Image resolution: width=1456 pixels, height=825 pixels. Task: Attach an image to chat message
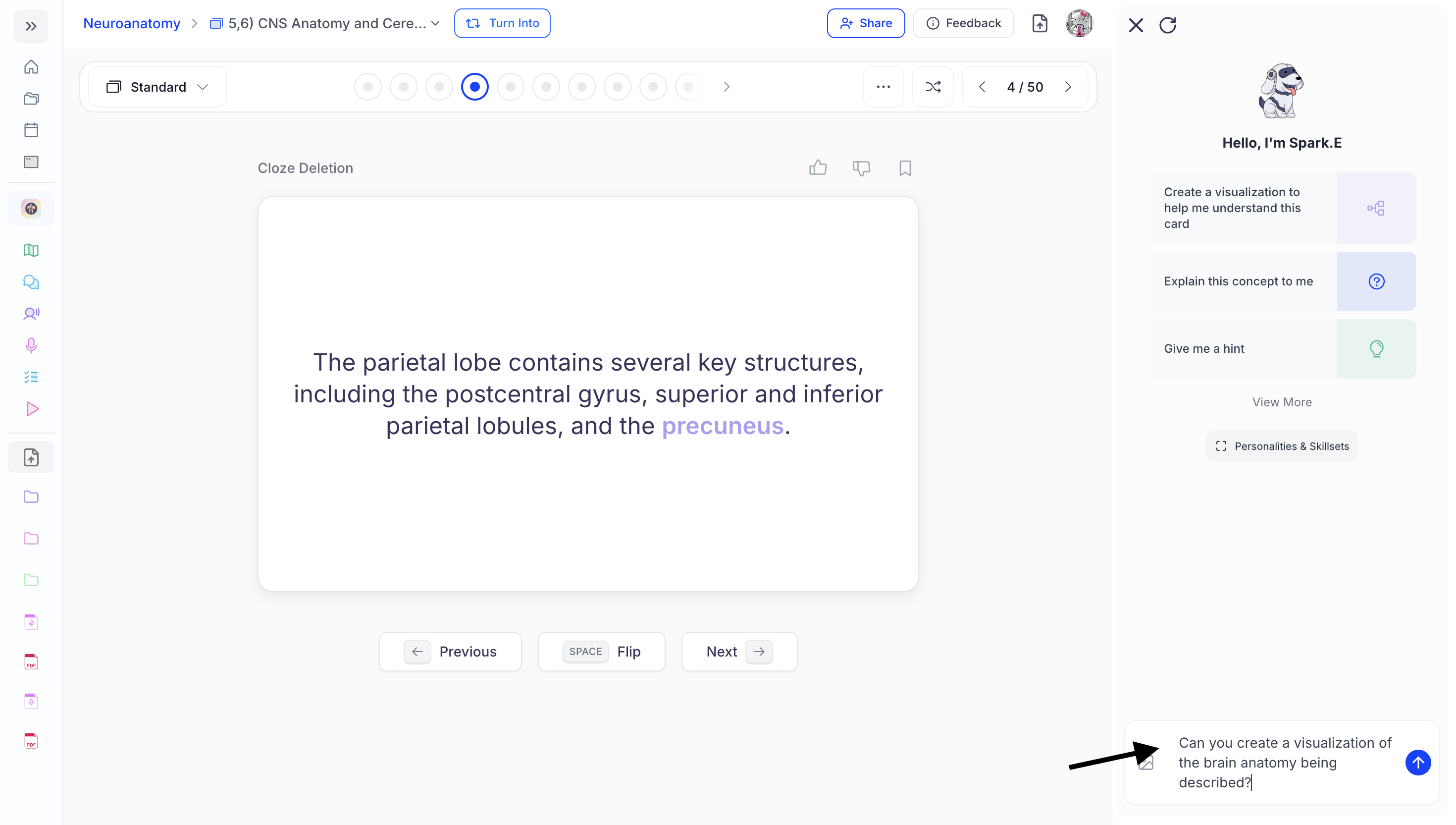tap(1145, 763)
